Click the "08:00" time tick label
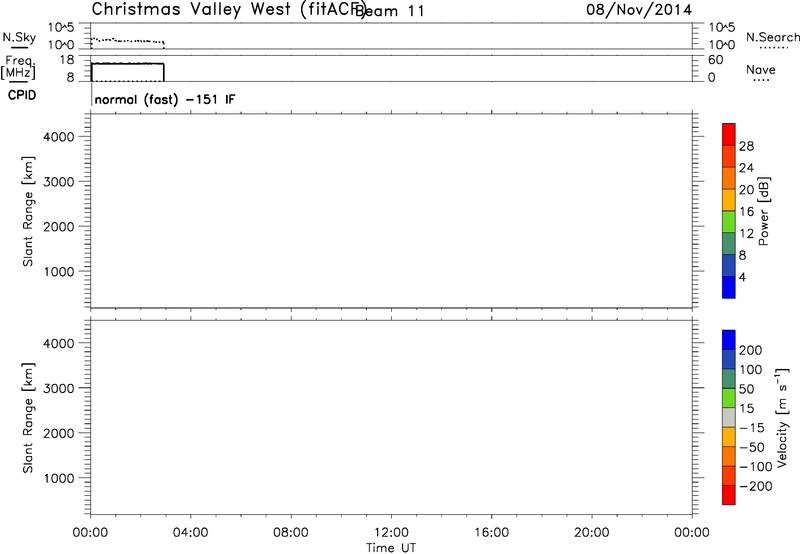800x554 pixels. (291, 533)
